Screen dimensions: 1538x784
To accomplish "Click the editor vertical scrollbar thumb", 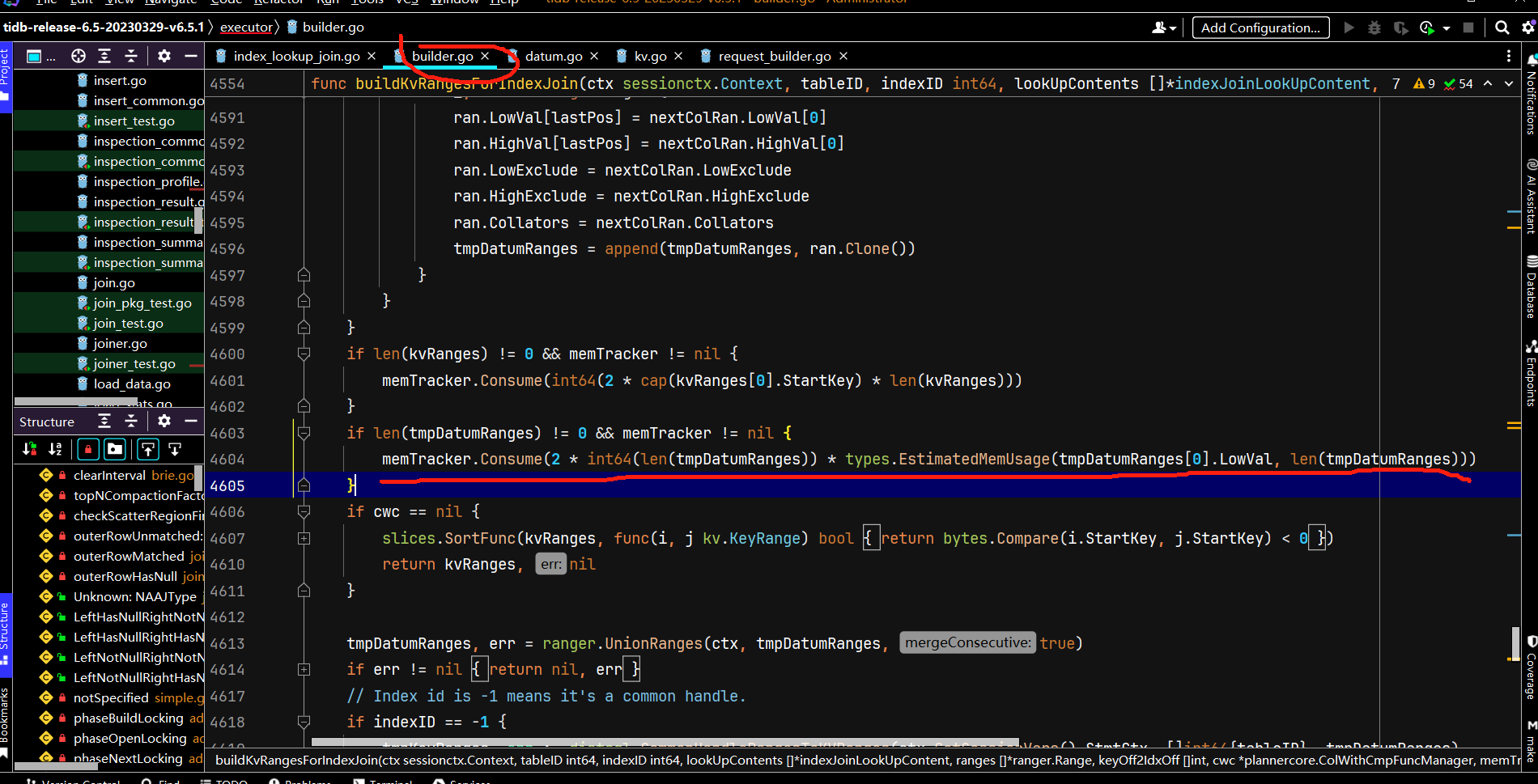I will (x=1515, y=643).
